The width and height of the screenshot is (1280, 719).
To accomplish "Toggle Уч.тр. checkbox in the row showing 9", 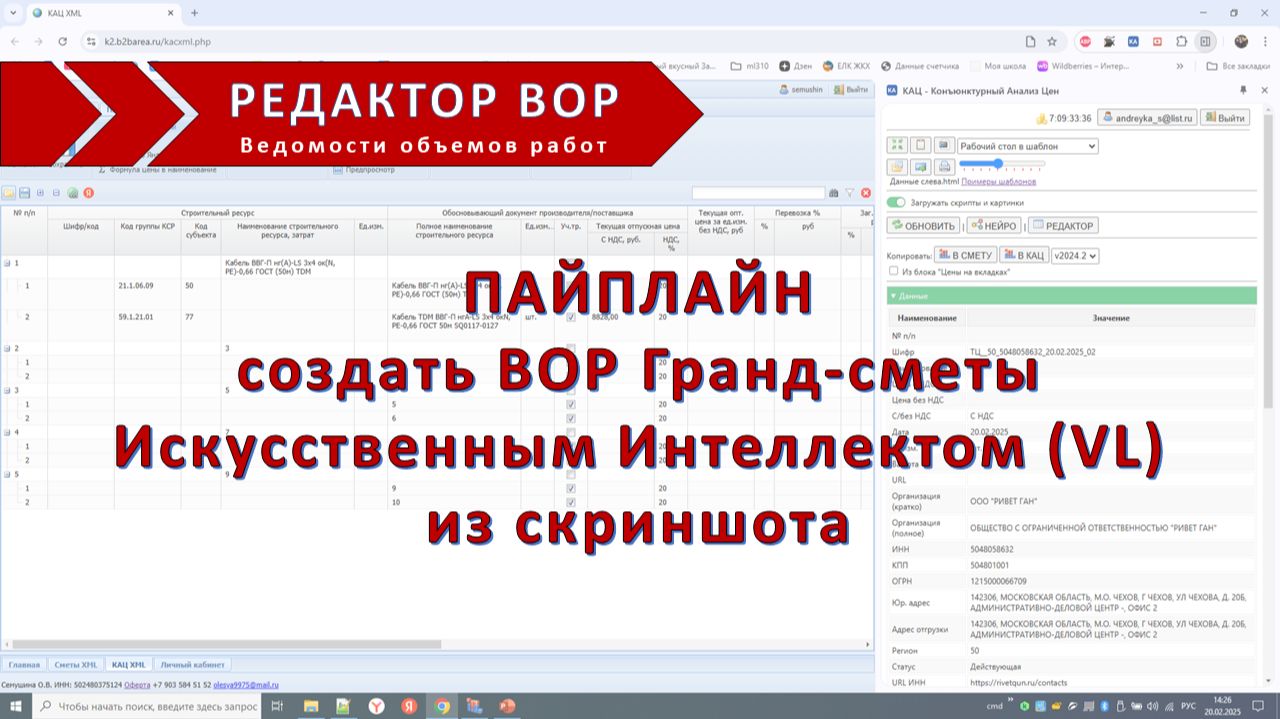I will click(570, 489).
